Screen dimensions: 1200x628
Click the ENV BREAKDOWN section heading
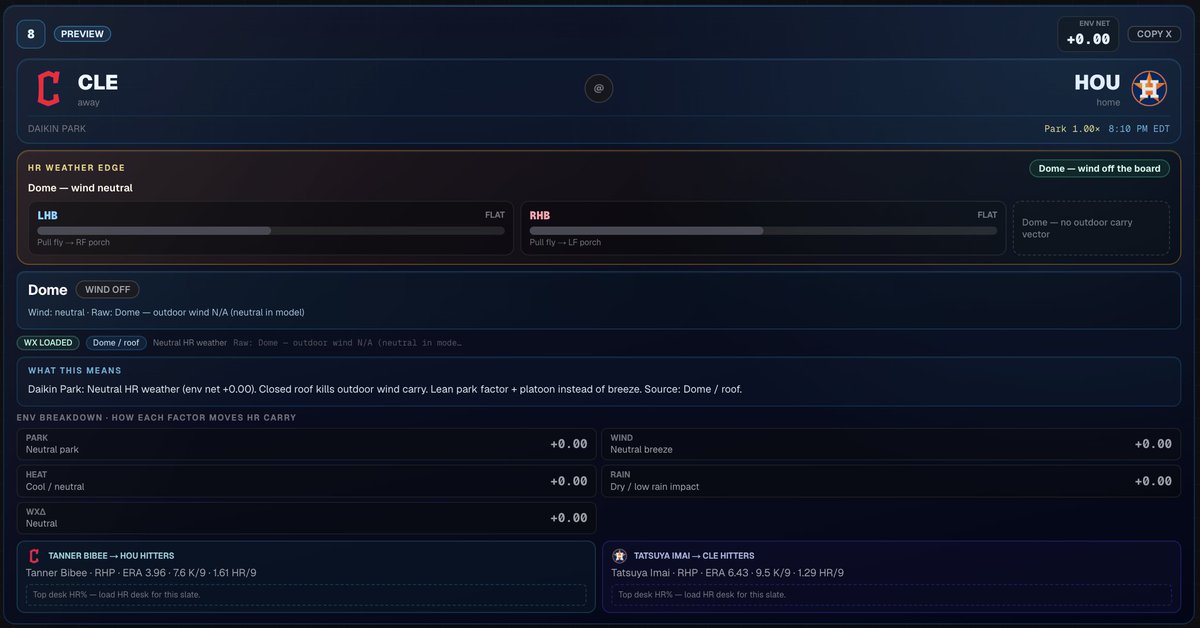point(156,417)
